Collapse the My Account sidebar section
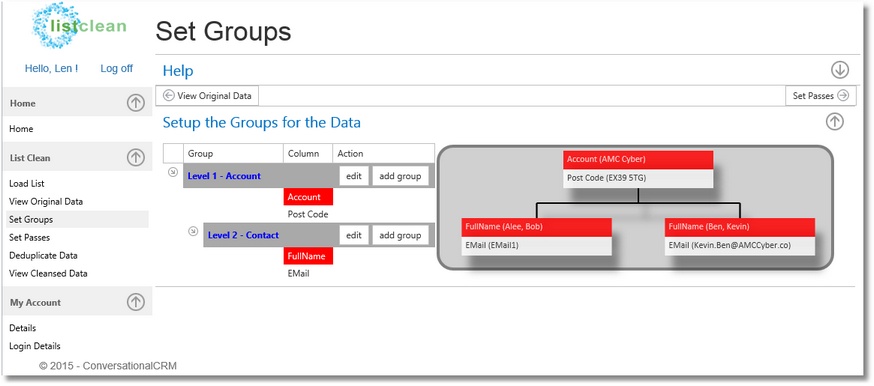Image resolution: width=874 pixels, height=386 pixels. (135, 302)
